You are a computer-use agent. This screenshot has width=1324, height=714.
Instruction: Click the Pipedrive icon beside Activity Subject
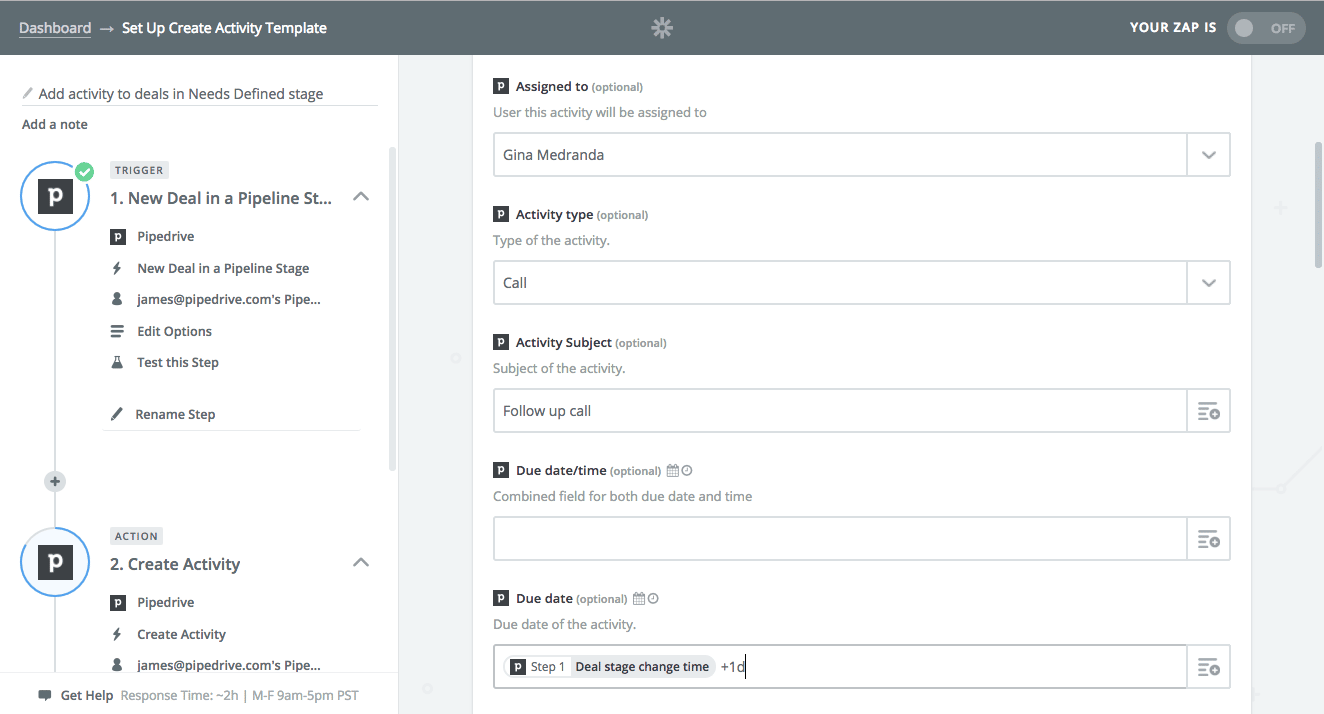(501, 343)
